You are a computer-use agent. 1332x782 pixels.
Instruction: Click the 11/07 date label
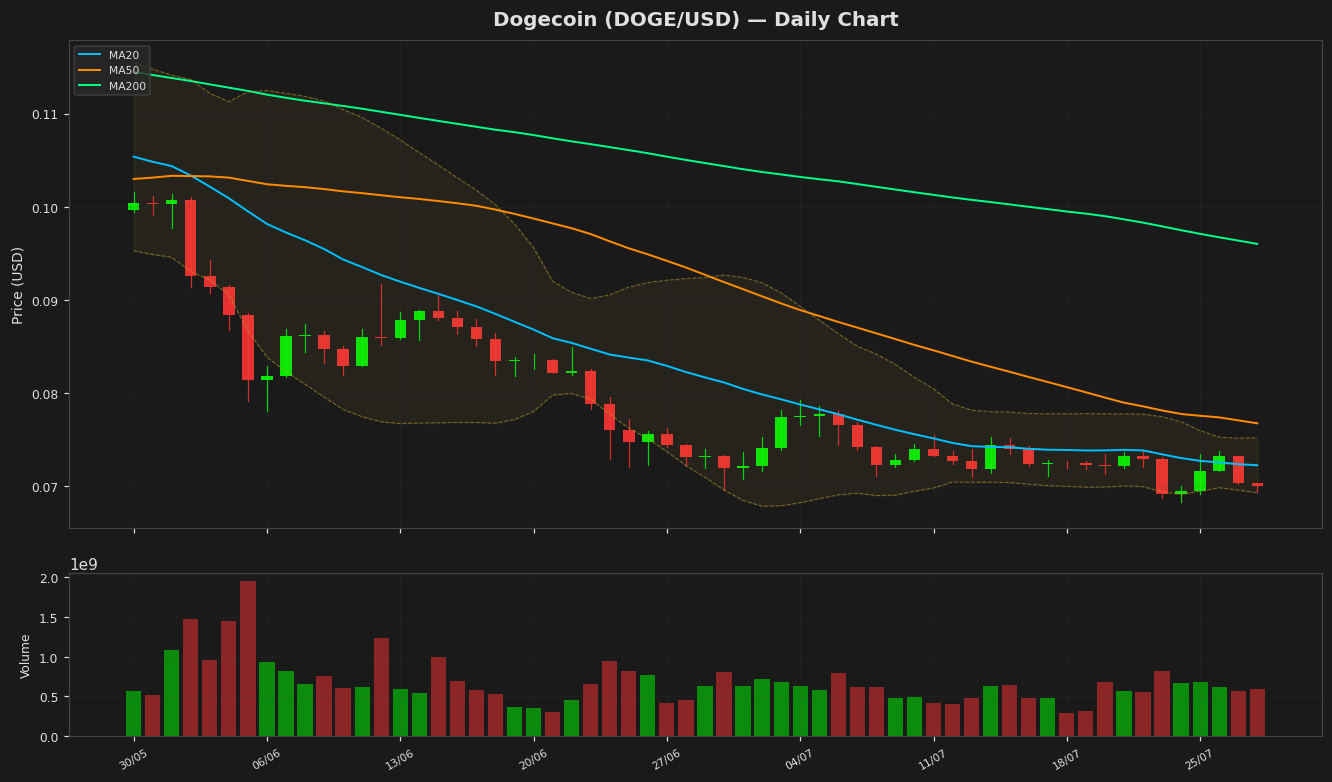(933, 760)
